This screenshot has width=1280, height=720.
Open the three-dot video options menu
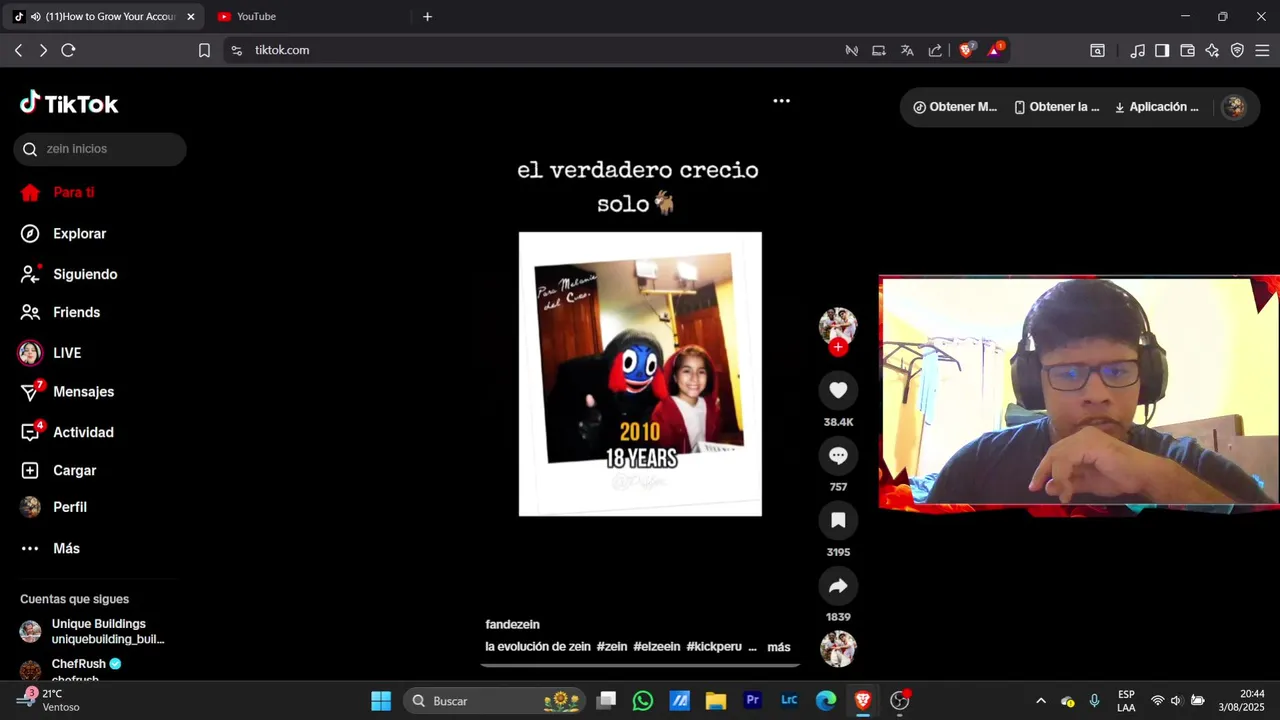click(x=782, y=101)
